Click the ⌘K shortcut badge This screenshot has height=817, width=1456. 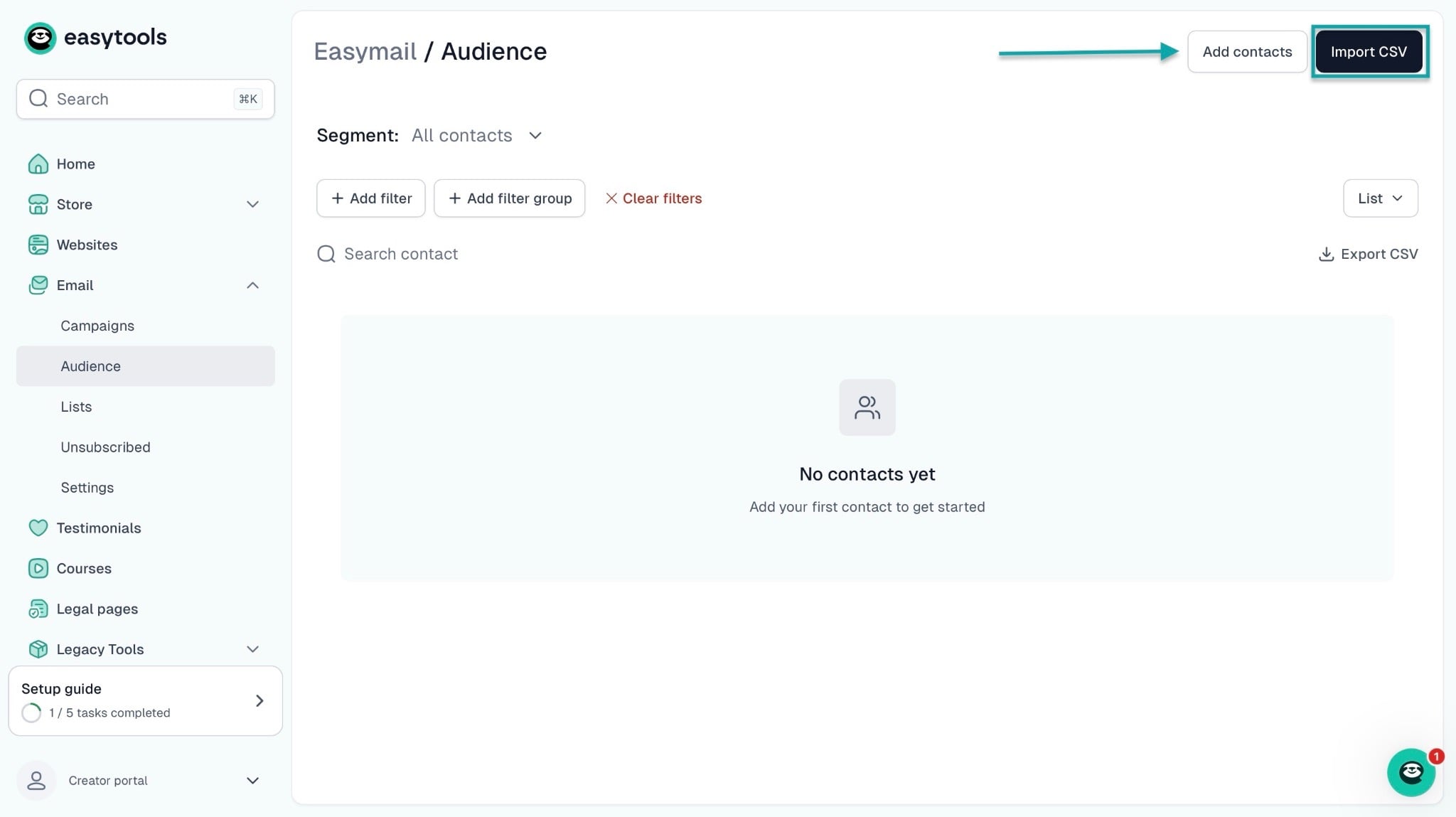pyautogui.click(x=248, y=99)
